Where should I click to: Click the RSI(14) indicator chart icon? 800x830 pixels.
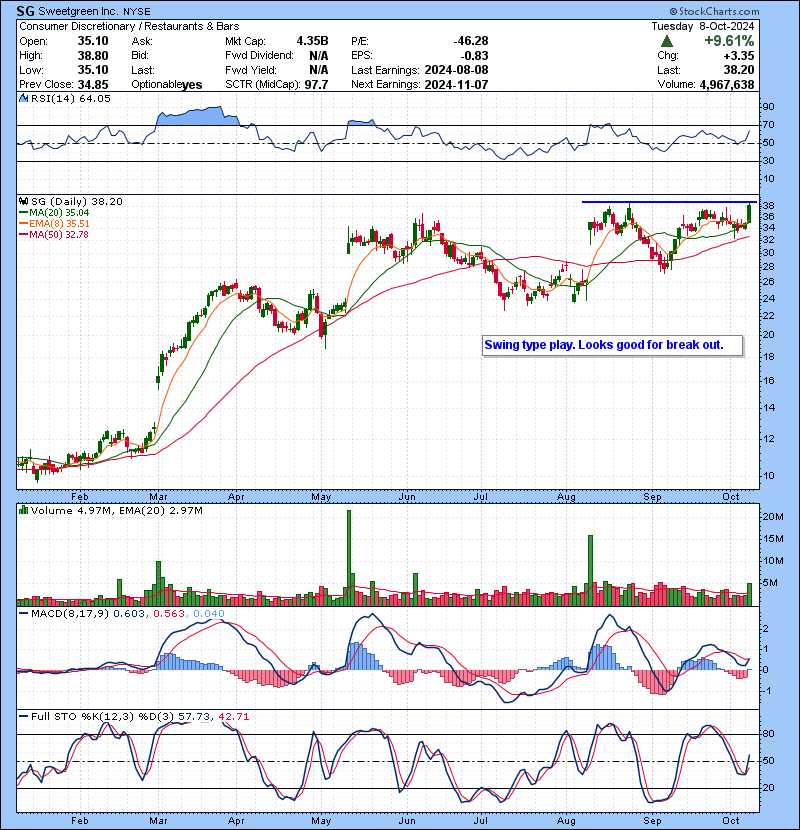coord(24,98)
